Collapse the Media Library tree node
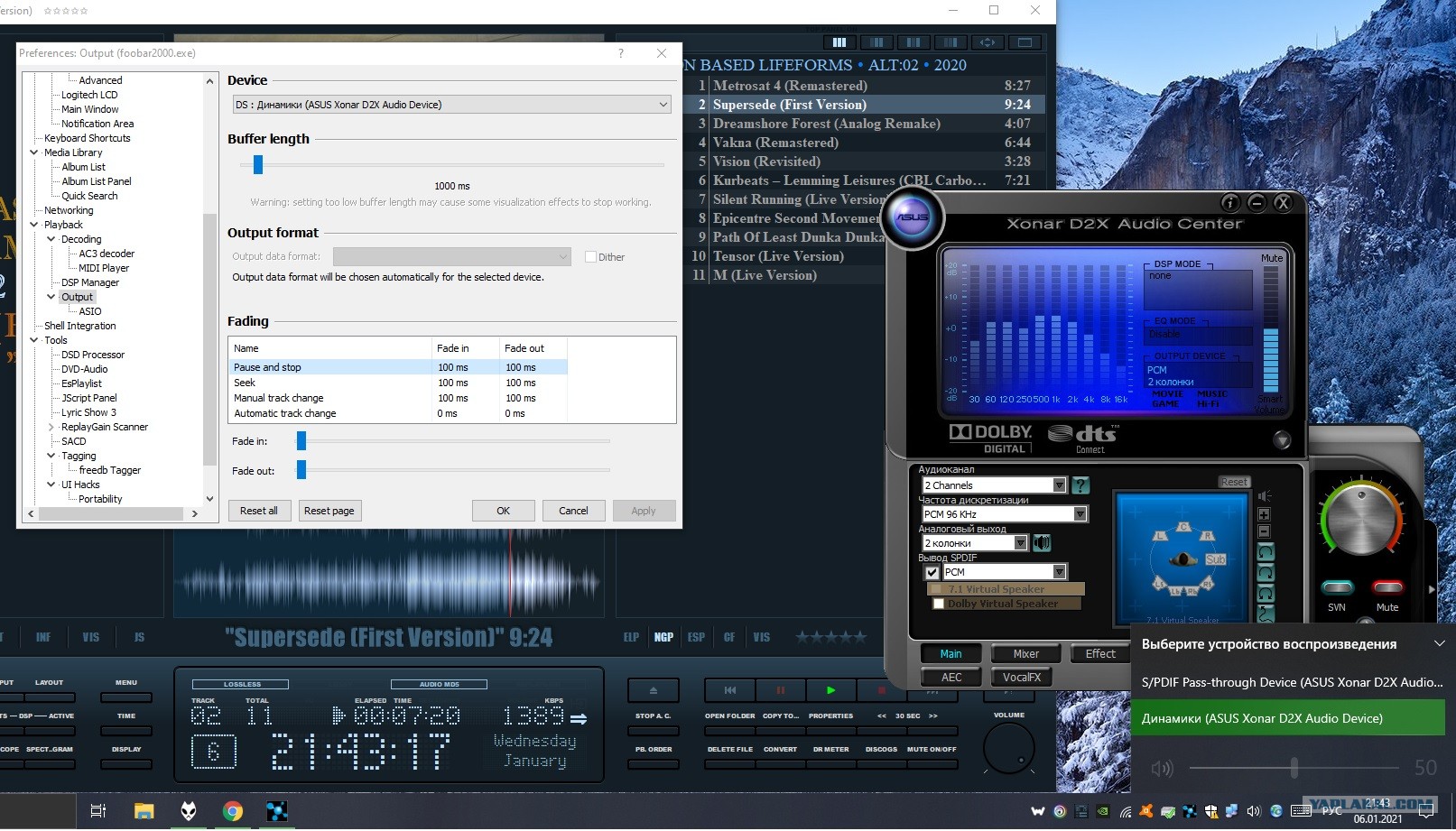 [34, 152]
